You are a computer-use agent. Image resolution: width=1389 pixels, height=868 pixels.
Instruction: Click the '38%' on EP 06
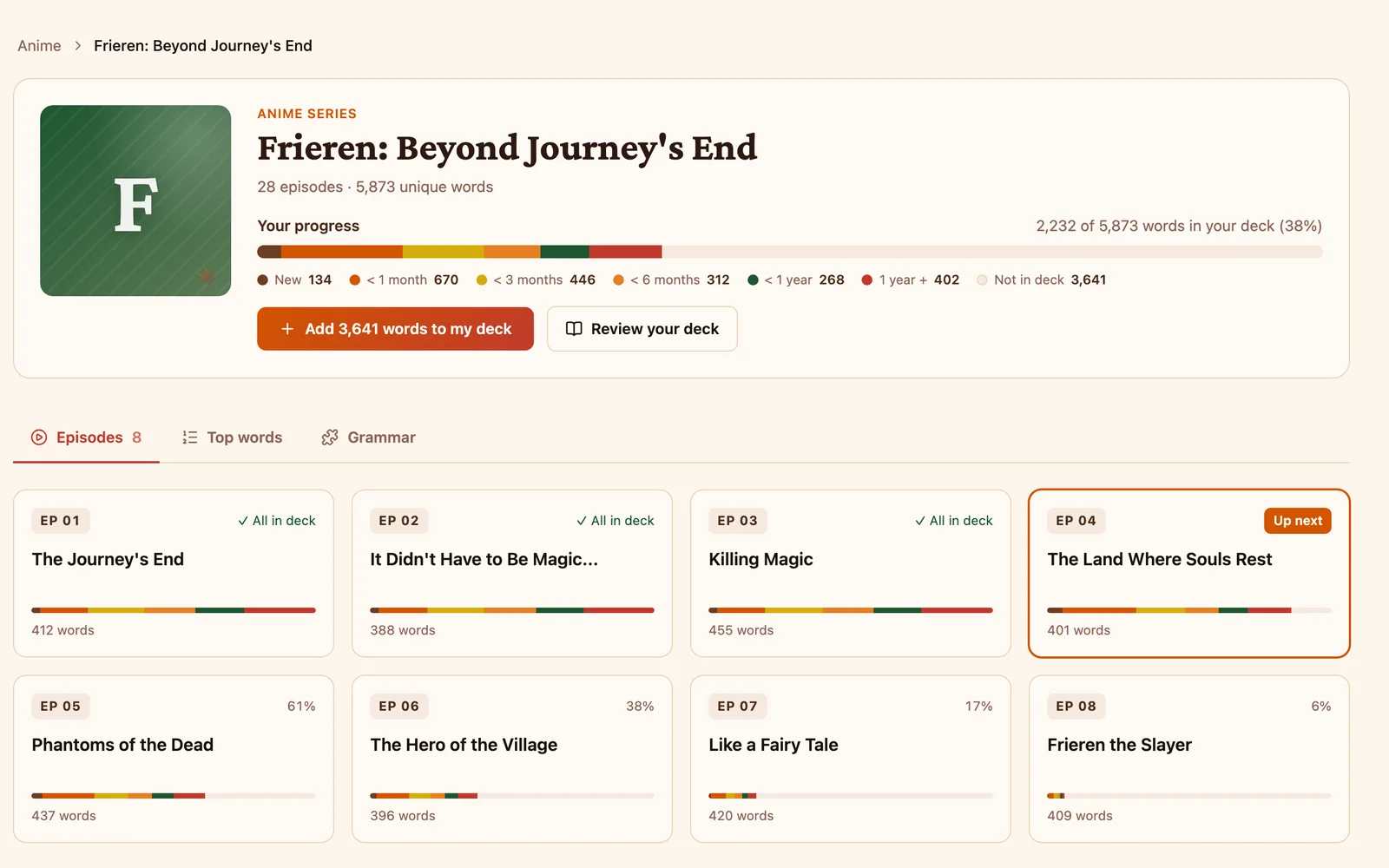pyautogui.click(x=640, y=707)
